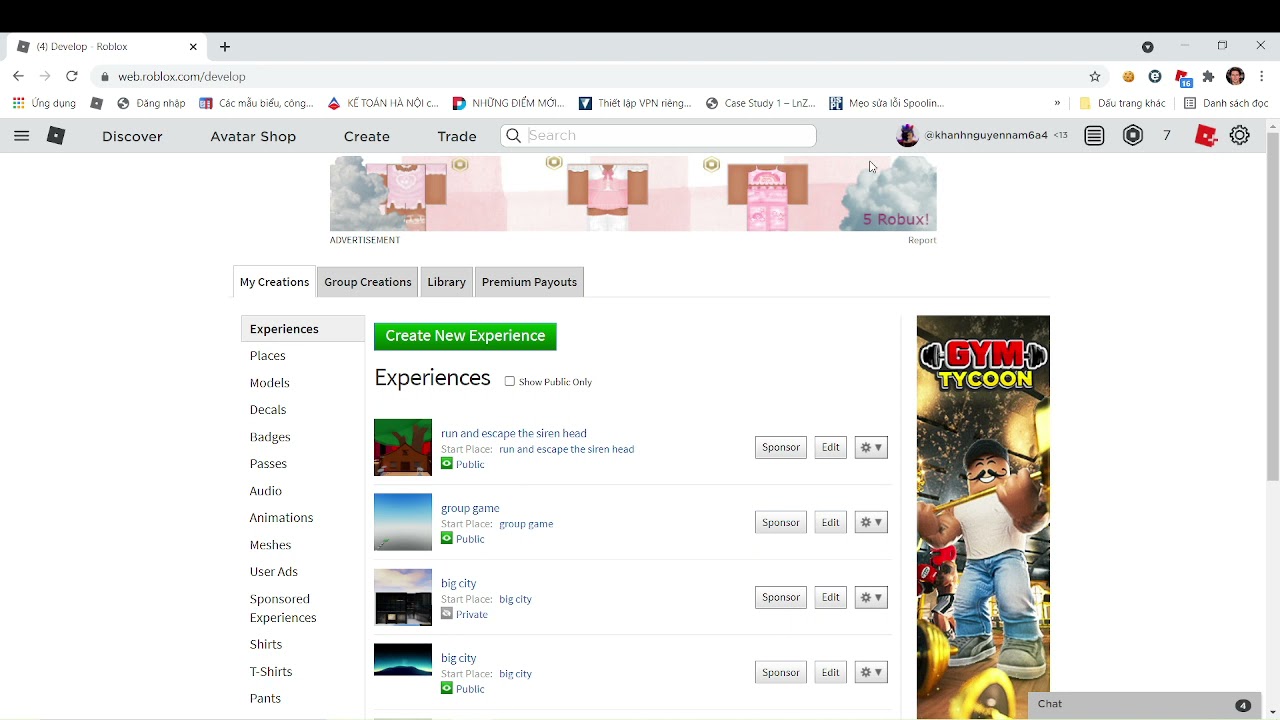
Task: Switch to Group Creations tab
Action: (368, 282)
